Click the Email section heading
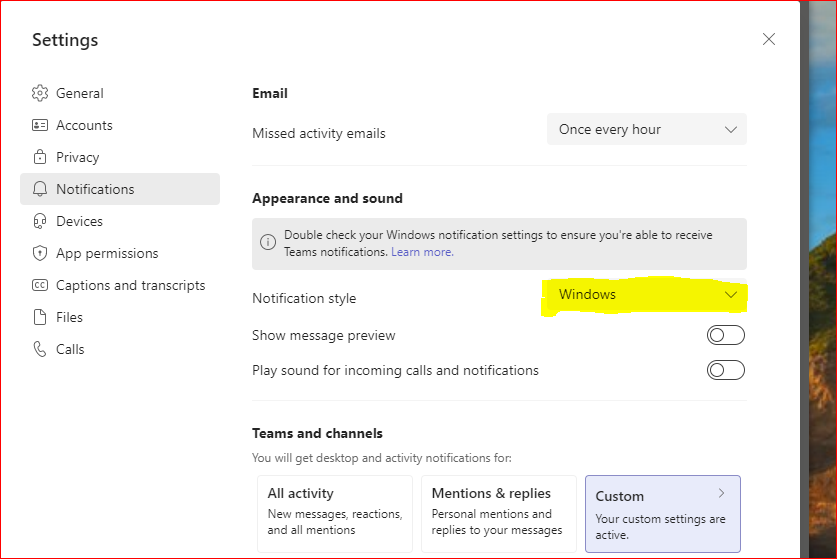This screenshot has height=559, width=837. point(270,93)
